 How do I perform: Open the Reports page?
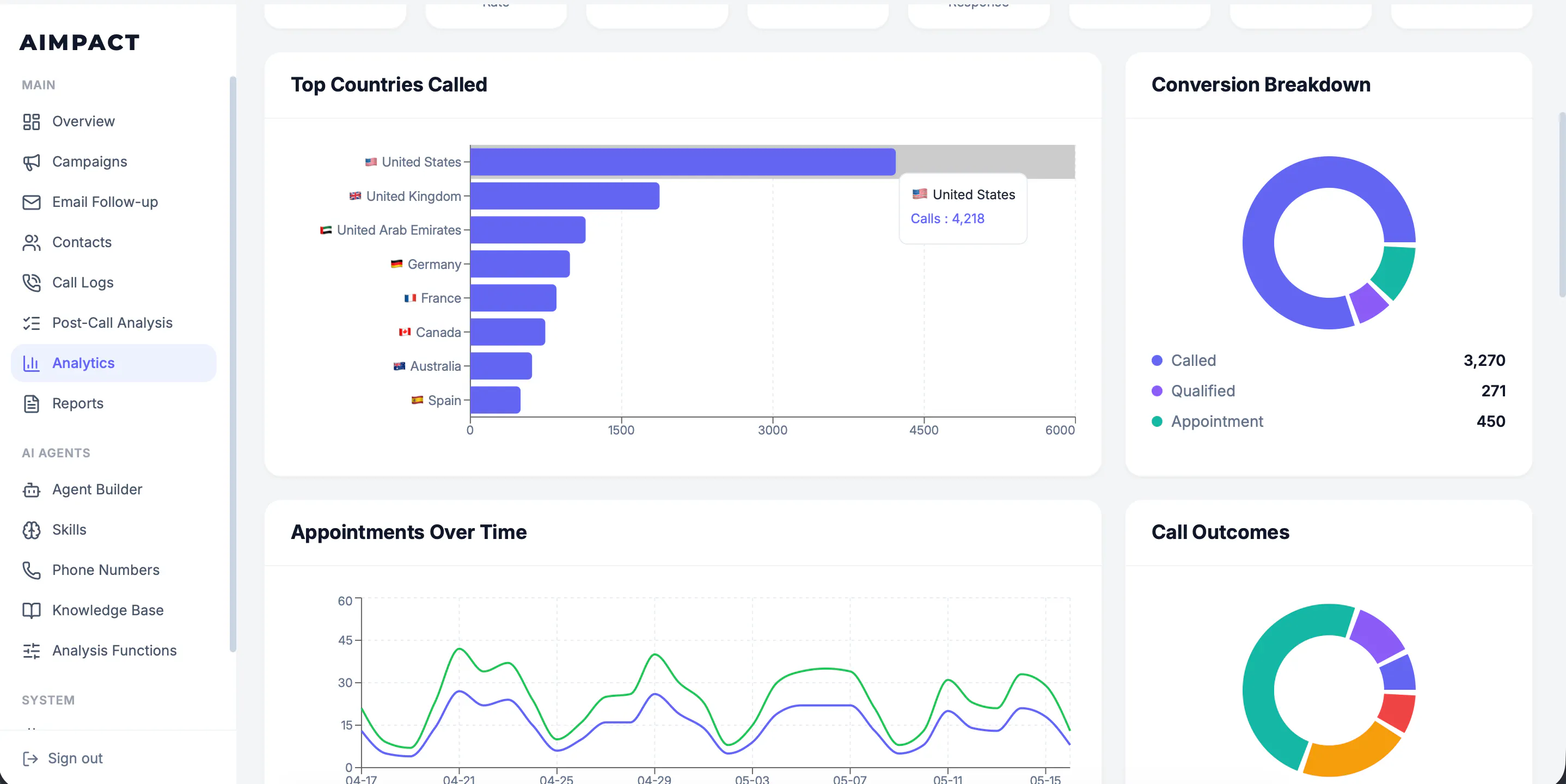(114, 403)
